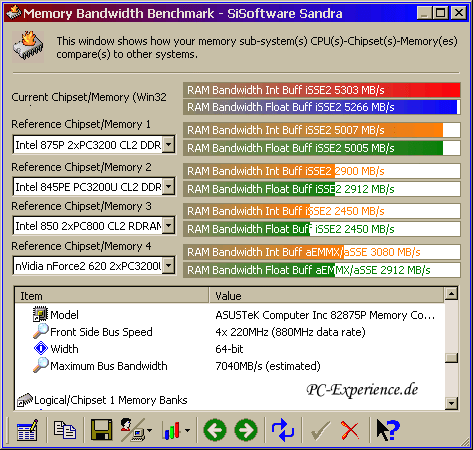Click the Current Chipset/Memory label

pyautogui.click(x=89, y=97)
